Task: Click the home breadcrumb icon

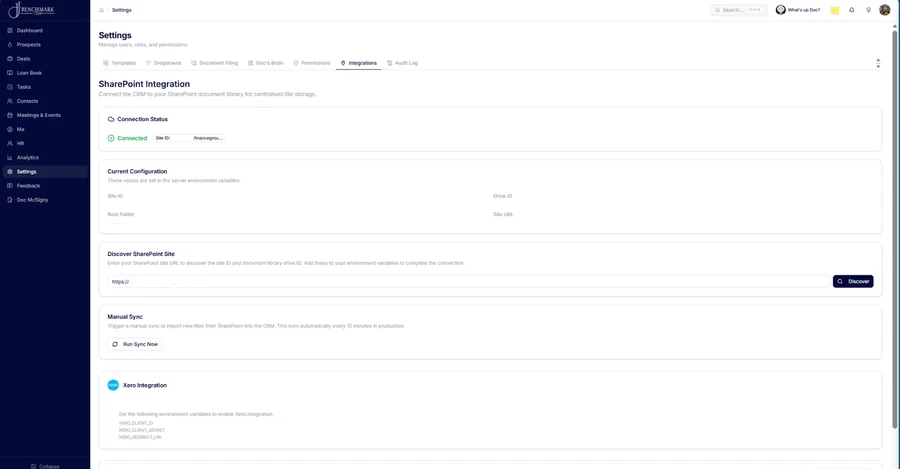Action: coord(102,10)
